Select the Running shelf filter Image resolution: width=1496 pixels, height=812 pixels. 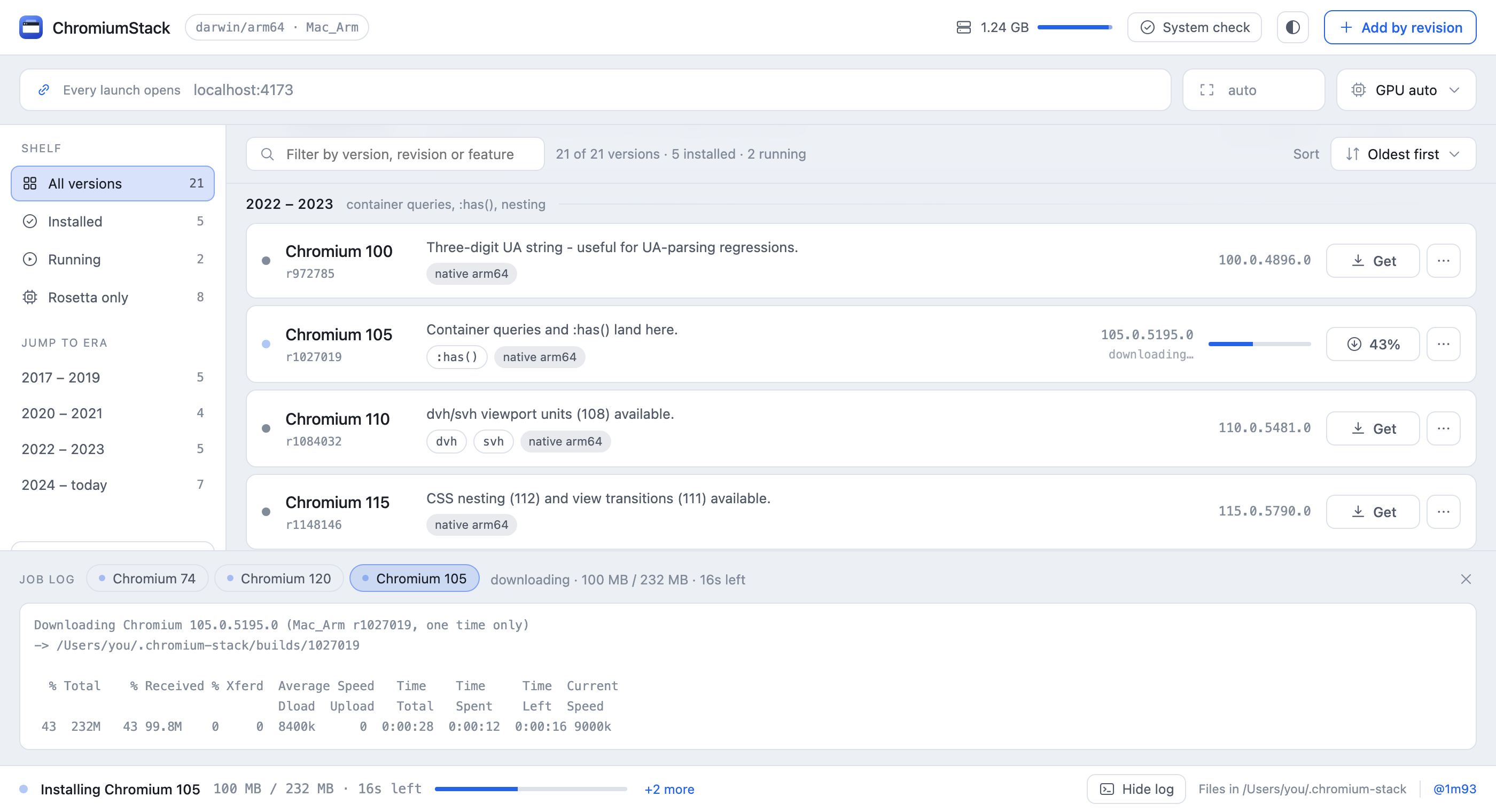coord(113,259)
